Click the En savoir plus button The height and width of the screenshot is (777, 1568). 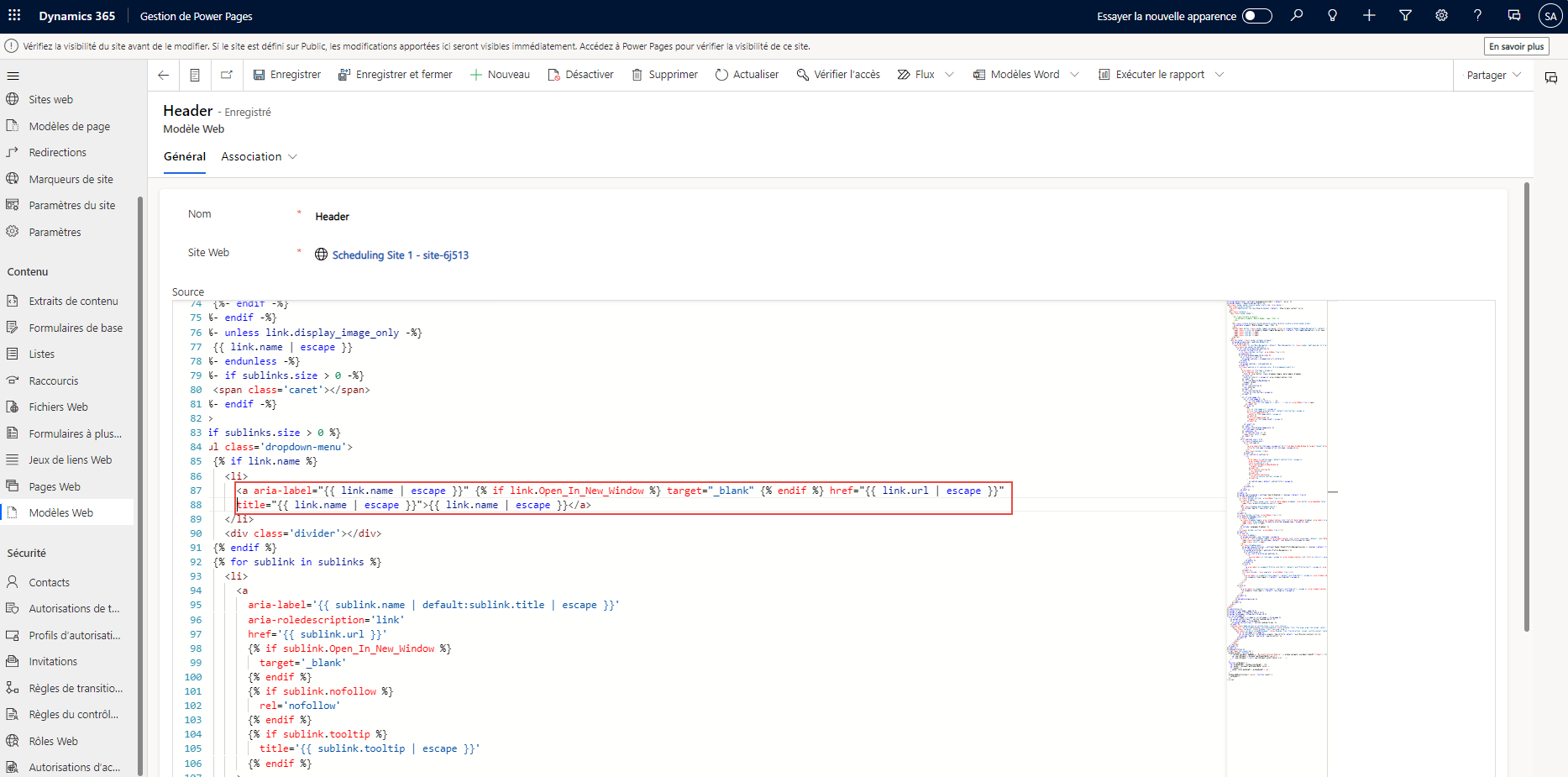coord(1516,45)
